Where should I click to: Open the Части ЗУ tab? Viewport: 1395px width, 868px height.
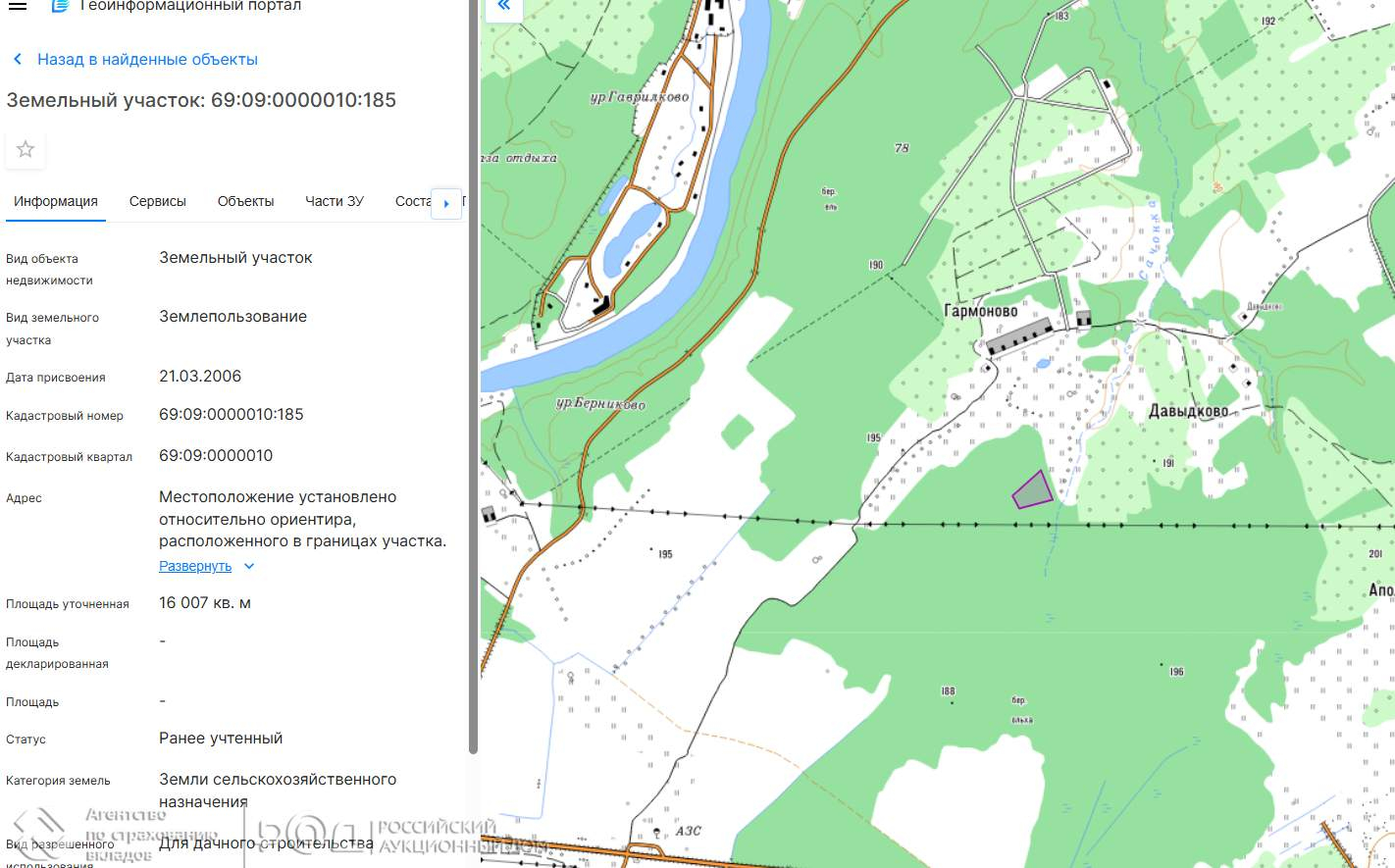pyautogui.click(x=335, y=201)
